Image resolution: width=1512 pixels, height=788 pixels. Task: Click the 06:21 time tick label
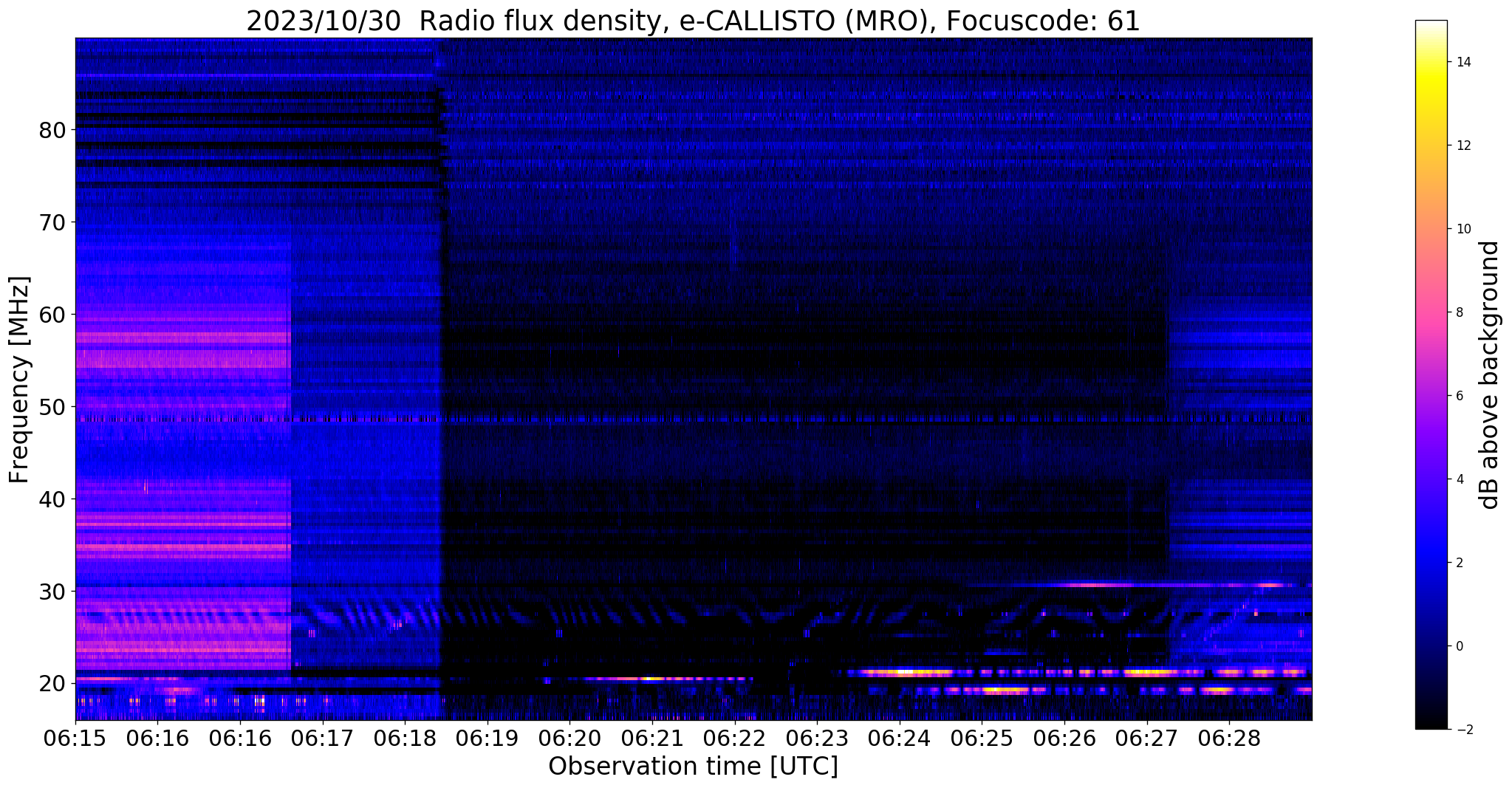652,738
